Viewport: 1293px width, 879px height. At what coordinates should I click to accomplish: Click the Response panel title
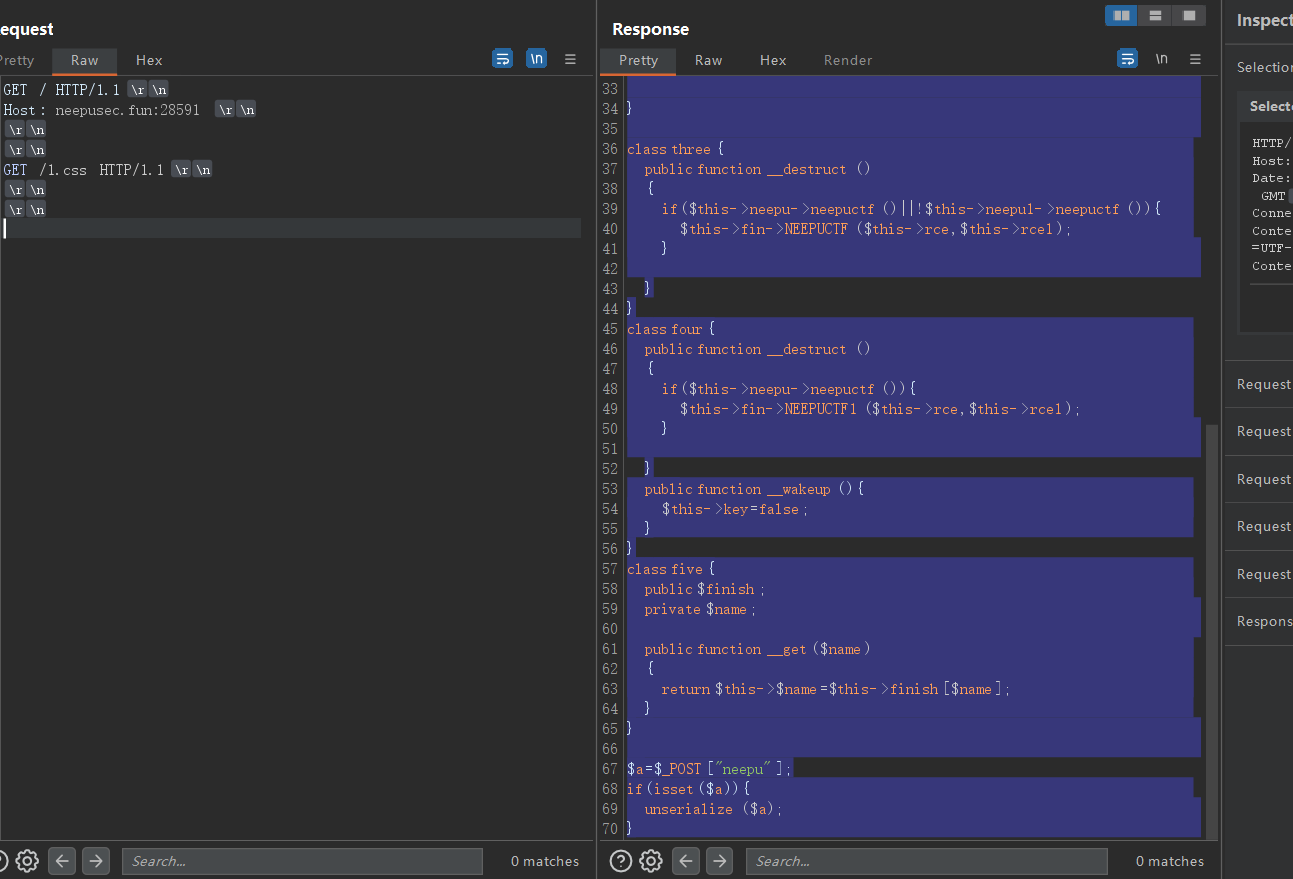pos(650,29)
